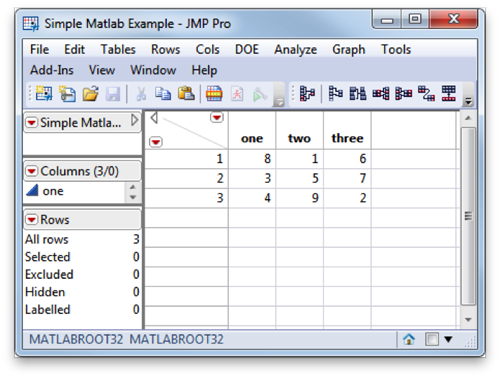Open the rows red triangle in grid corner
The height and width of the screenshot is (378, 500).
click(x=156, y=142)
